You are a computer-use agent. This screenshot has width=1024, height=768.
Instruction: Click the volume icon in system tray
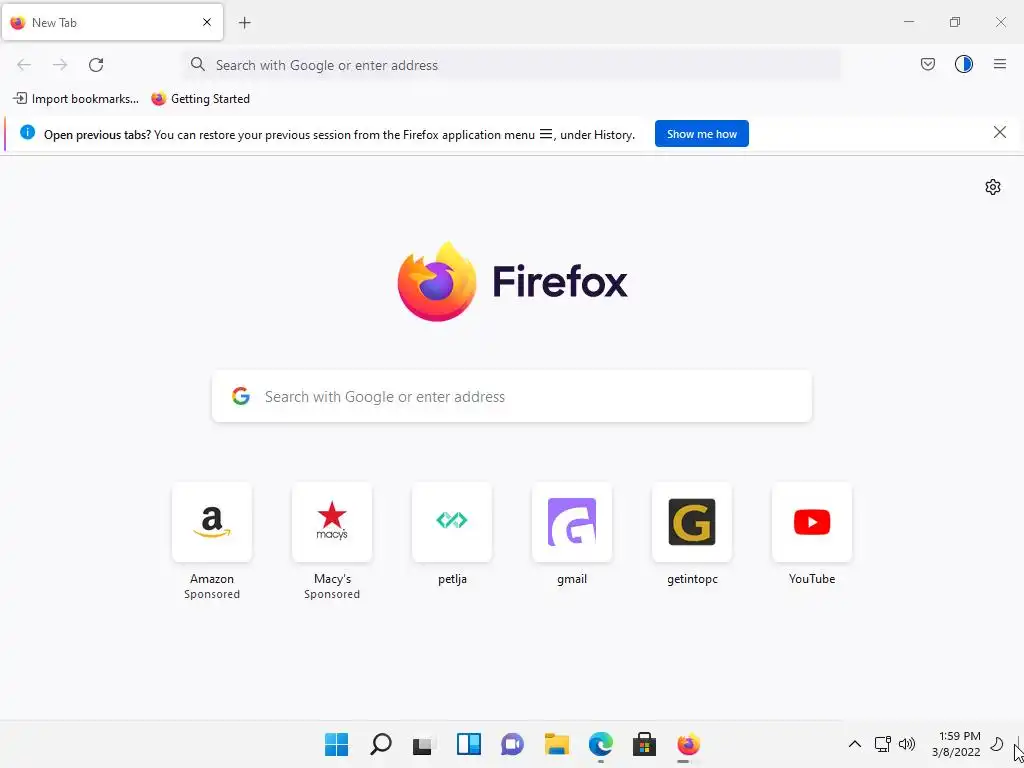coord(906,744)
